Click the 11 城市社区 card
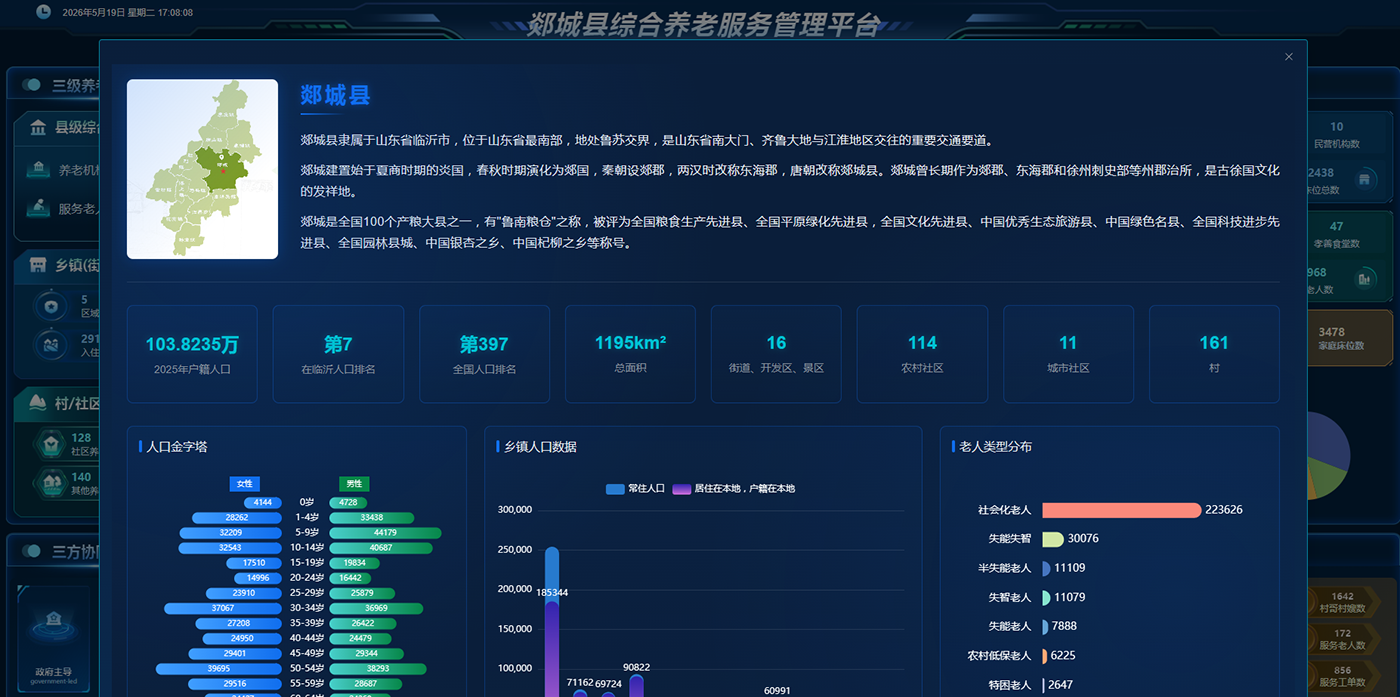 coord(1068,354)
